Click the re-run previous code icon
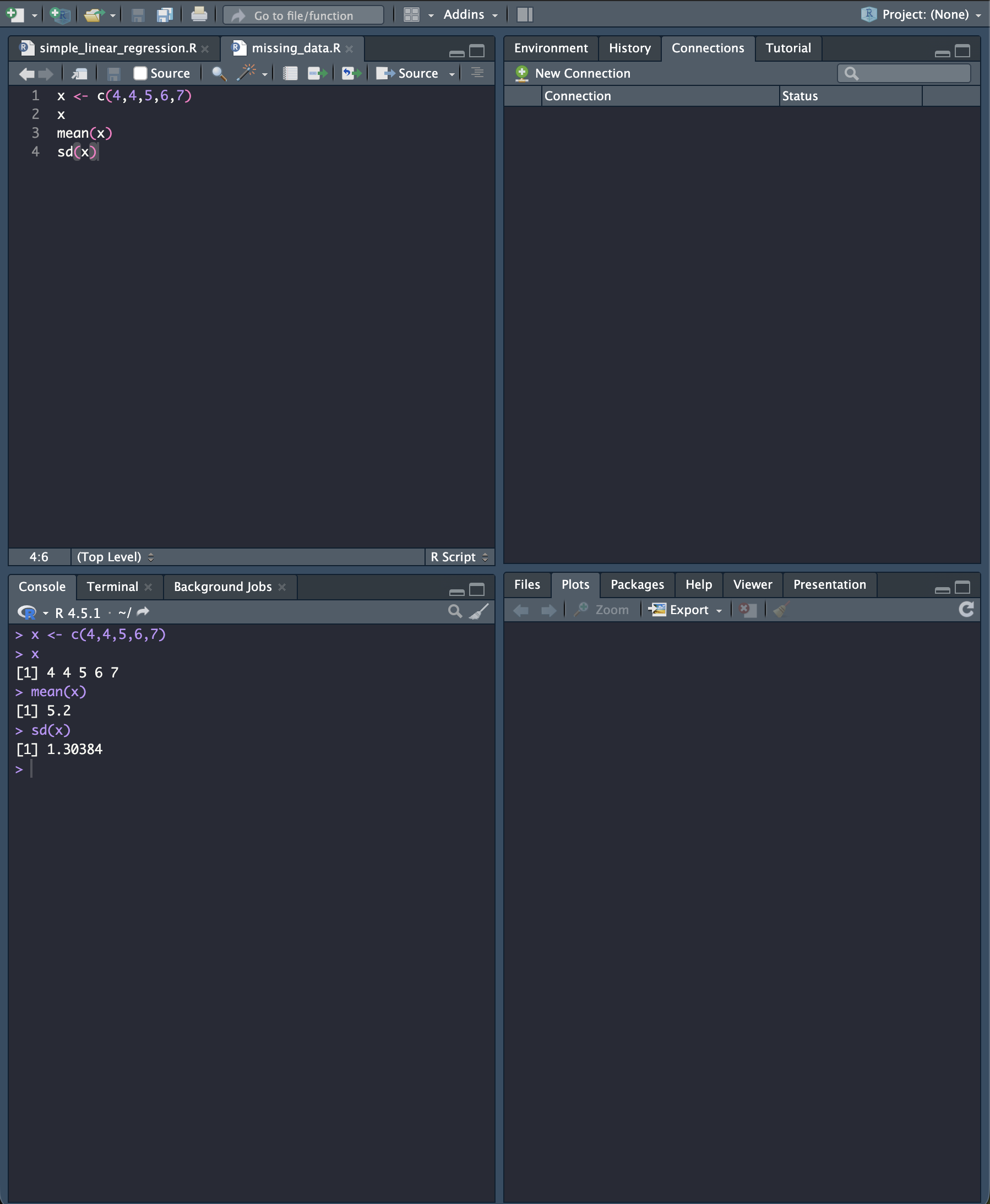Screen dimensions: 990x1204 351,73
